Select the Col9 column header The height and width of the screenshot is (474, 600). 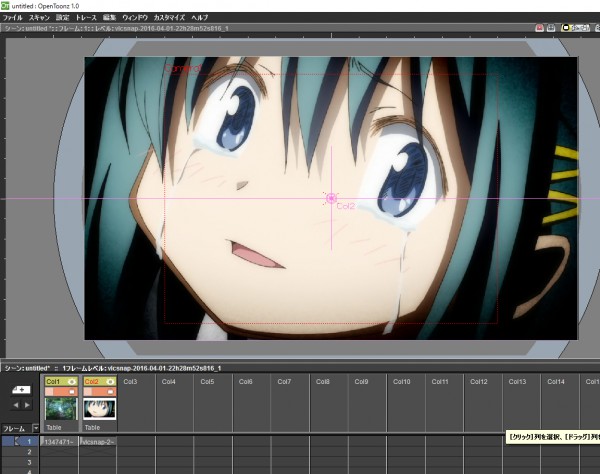click(361, 382)
